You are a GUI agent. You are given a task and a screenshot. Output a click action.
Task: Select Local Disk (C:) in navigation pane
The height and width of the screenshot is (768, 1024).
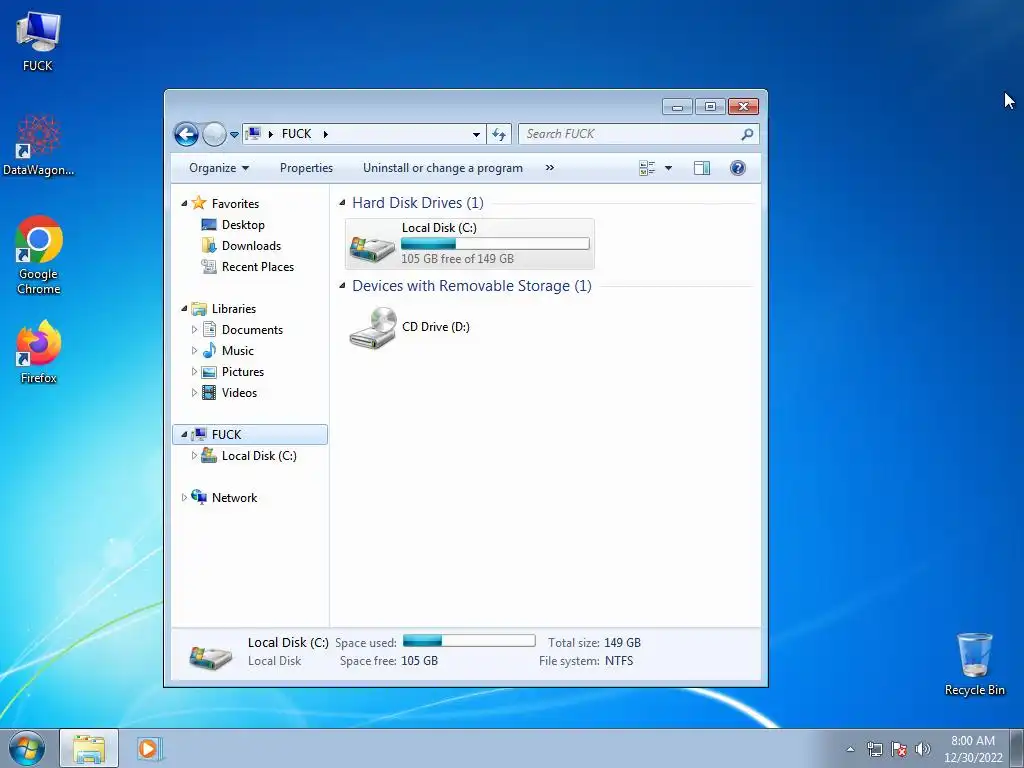(259, 456)
